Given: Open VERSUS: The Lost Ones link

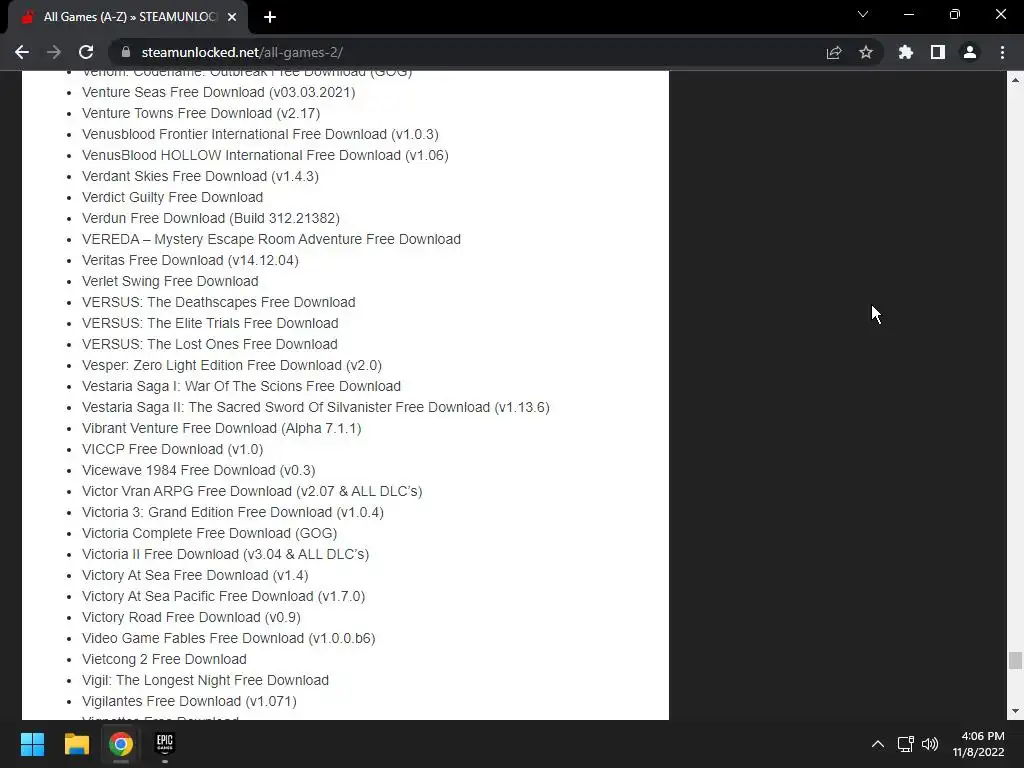Looking at the screenshot, I should tap(210, 344).
